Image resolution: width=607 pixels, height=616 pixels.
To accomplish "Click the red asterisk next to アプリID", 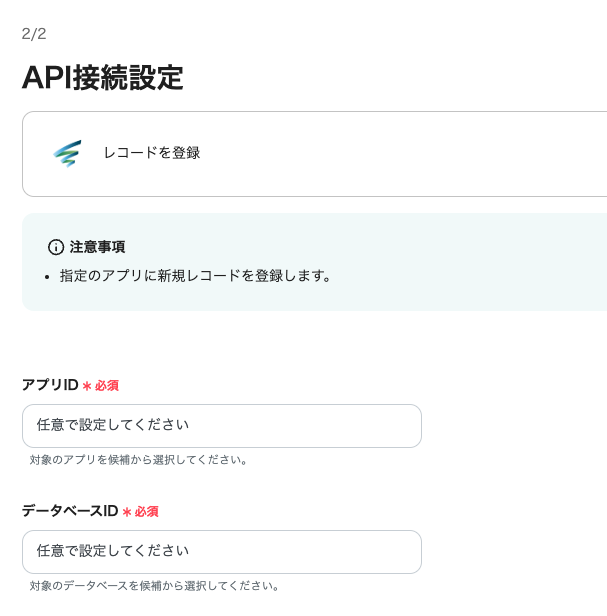I will [x=87, y=386].
